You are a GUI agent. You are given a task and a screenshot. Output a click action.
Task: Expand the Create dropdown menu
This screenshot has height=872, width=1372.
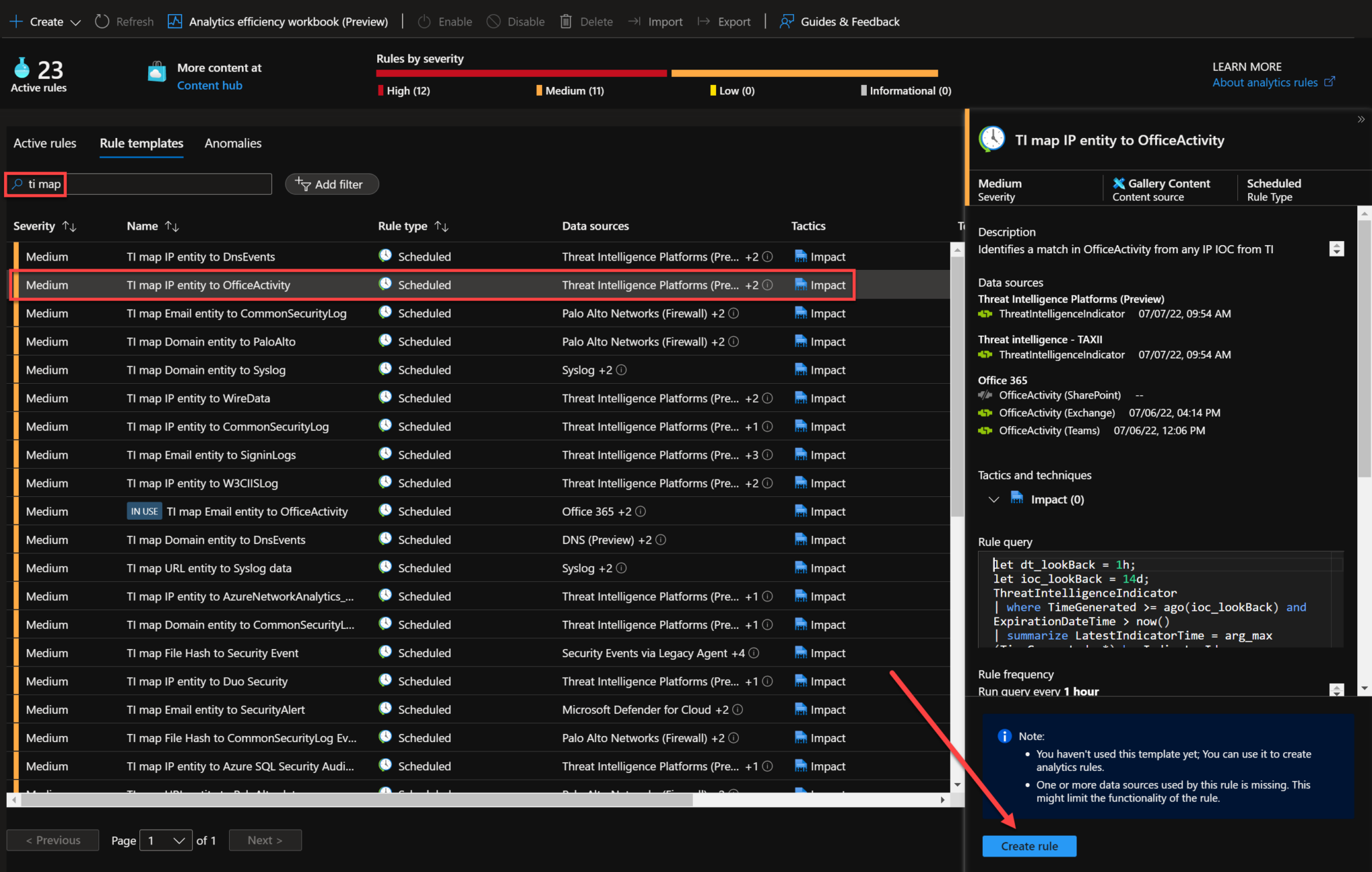tap(76, 21)
